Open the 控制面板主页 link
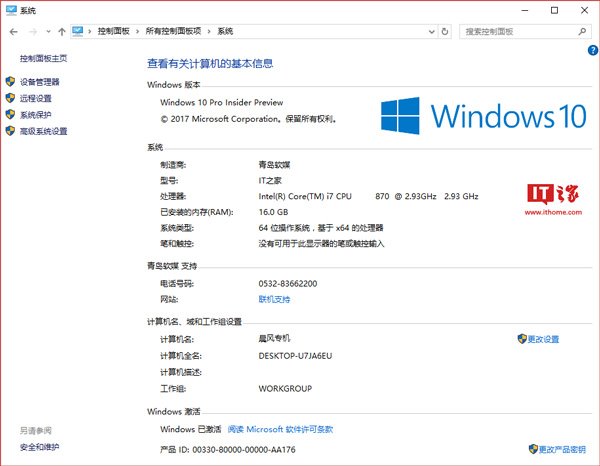Image resolution: width=600 pixels, height=466 pixels. [x=45, y=58]
